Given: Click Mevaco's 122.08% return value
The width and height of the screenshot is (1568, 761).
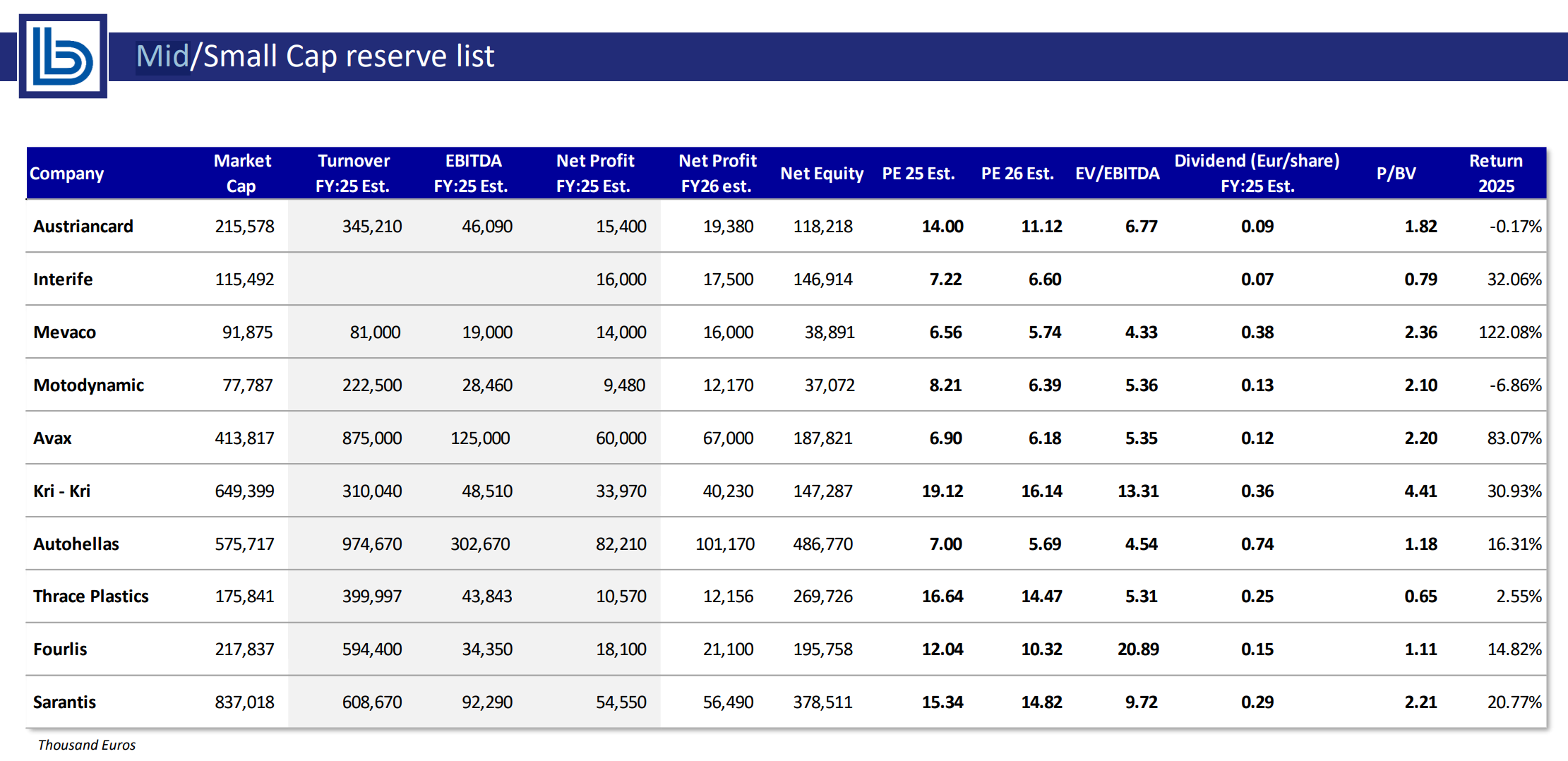Looking at the screenshot, I should pyautogui.click(x=1509, y=332).
